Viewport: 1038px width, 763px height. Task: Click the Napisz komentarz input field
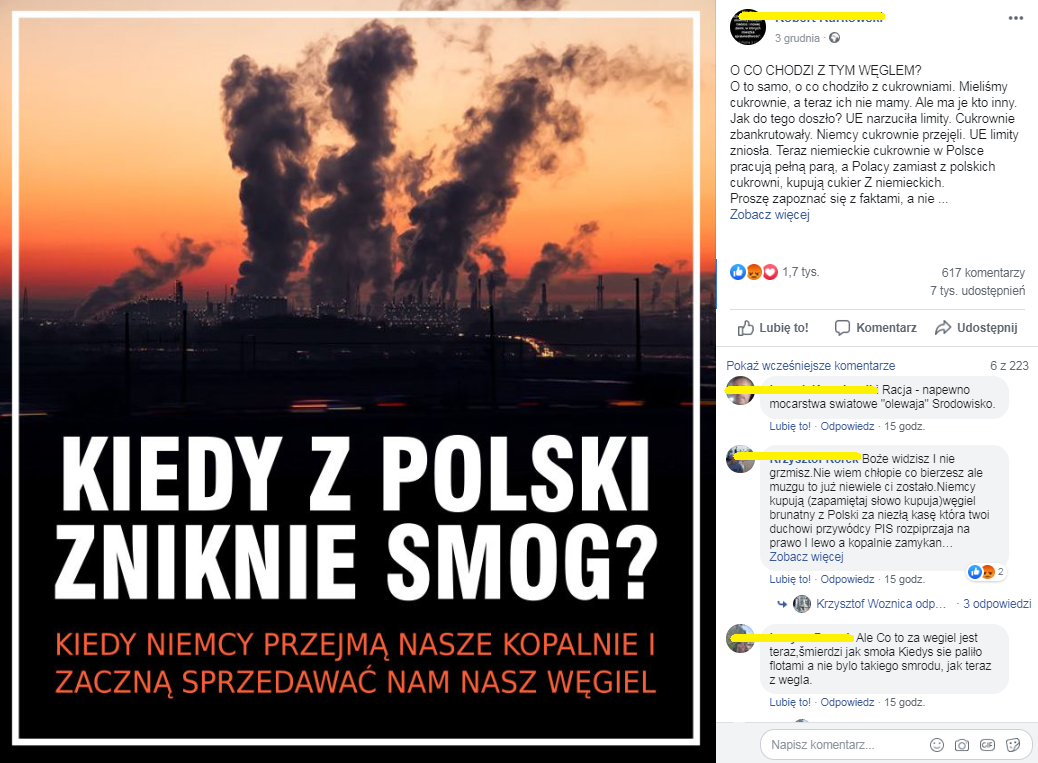(x=844, y=745)
